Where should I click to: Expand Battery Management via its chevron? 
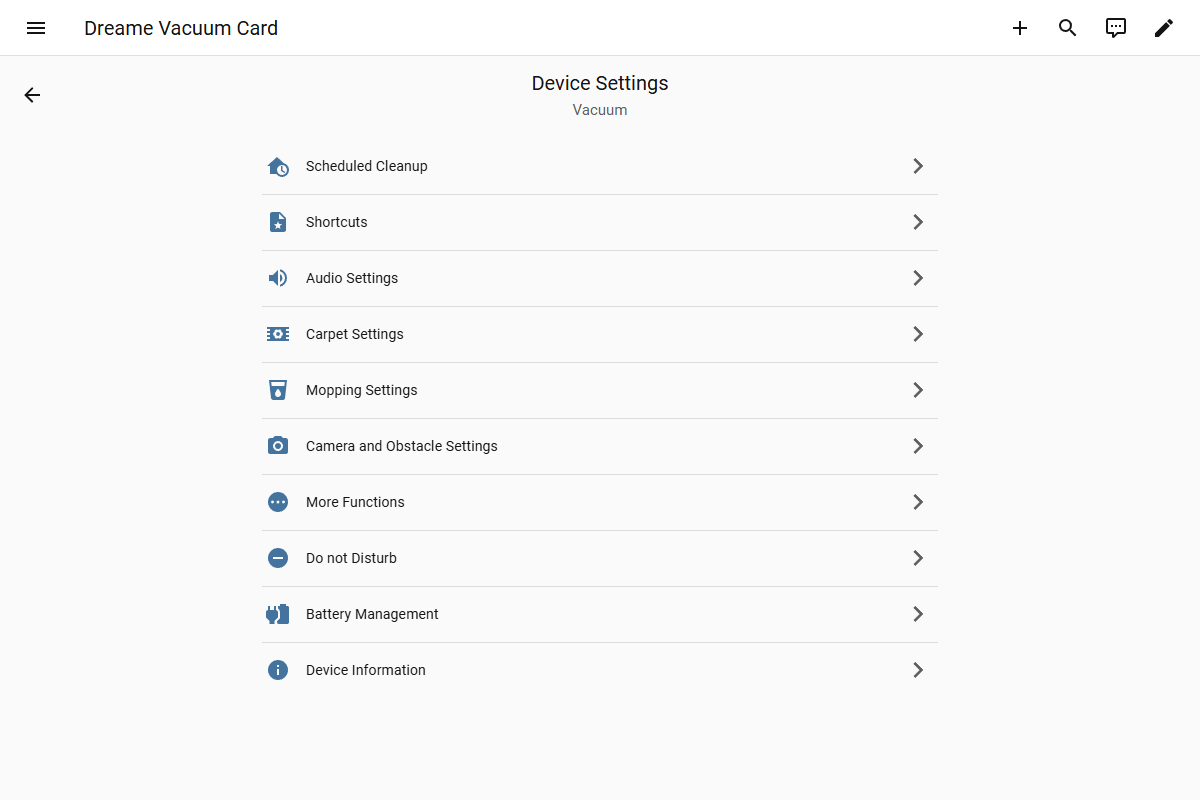click(918, 614)
